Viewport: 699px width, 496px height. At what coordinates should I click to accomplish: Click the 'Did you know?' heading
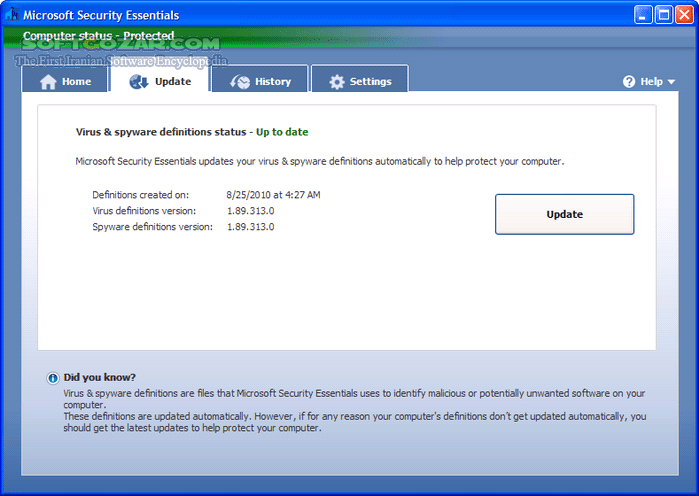[x=99, y=377]
